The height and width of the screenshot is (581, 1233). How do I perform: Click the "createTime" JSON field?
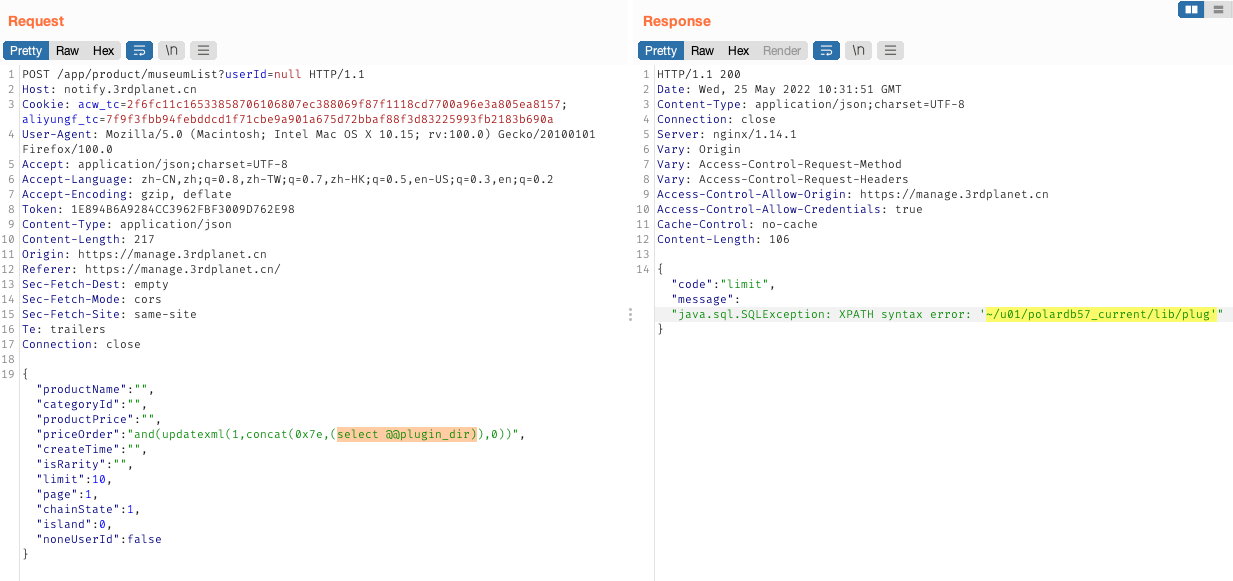pos(92,450)
